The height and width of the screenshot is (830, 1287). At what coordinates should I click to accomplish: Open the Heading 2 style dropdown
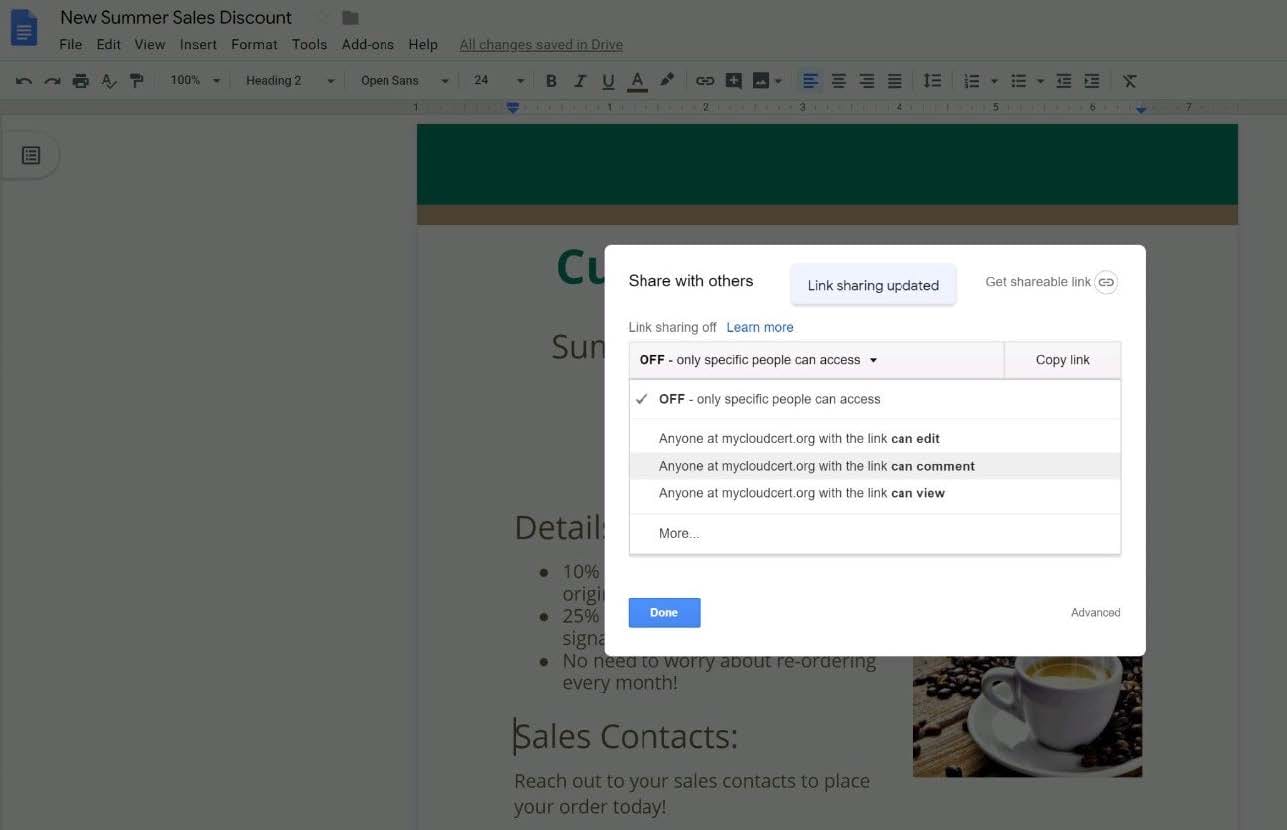(x=289, y=81)
